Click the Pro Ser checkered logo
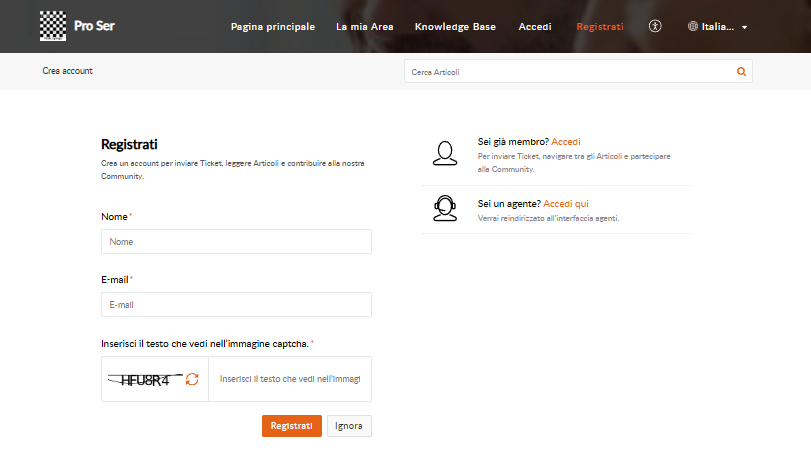 coord(52,25)
